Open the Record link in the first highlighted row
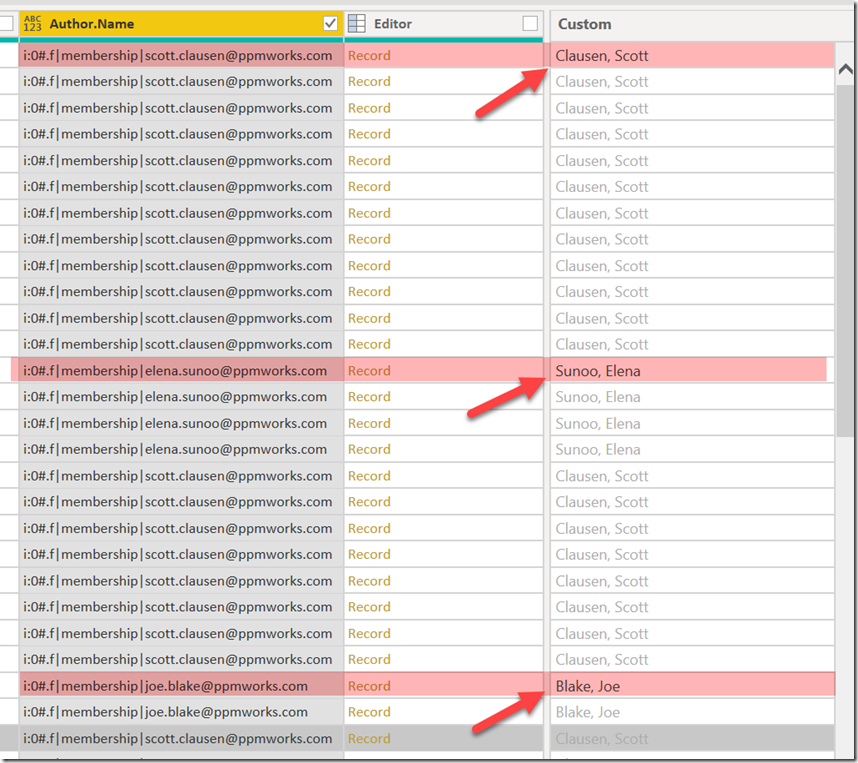 pos(369,55)
